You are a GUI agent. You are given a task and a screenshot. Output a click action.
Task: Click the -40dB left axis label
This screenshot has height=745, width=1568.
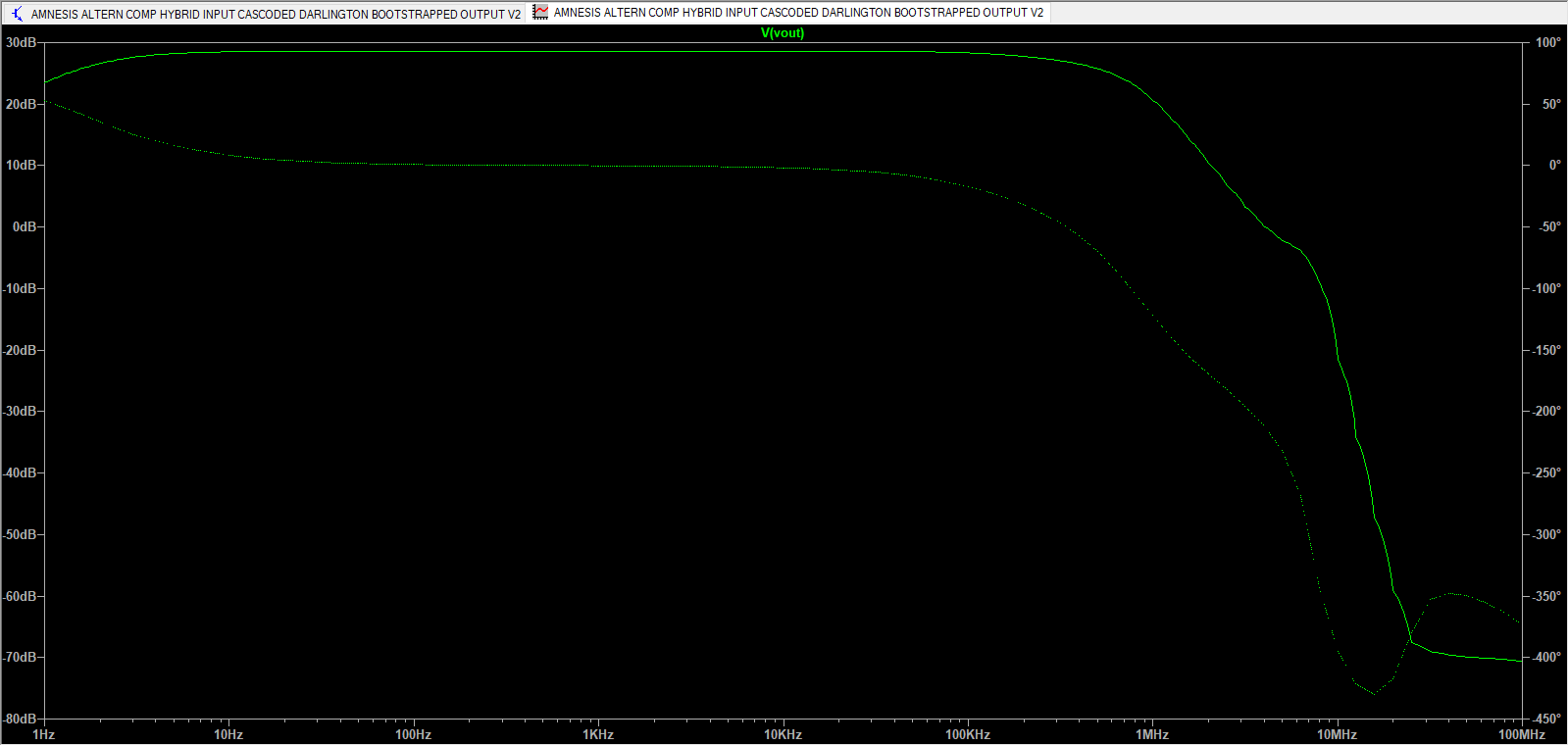(x=20, y=472)
